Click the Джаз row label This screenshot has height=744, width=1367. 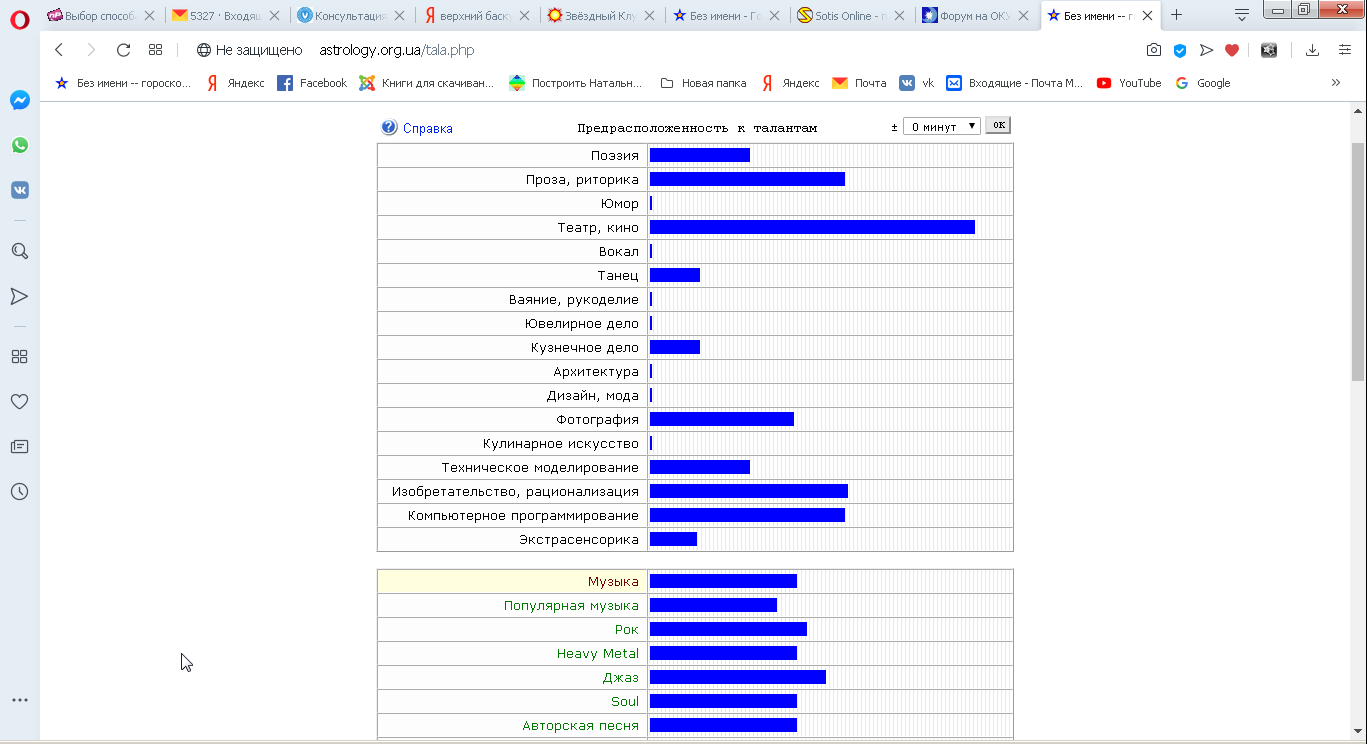click(x=621, y=677)
